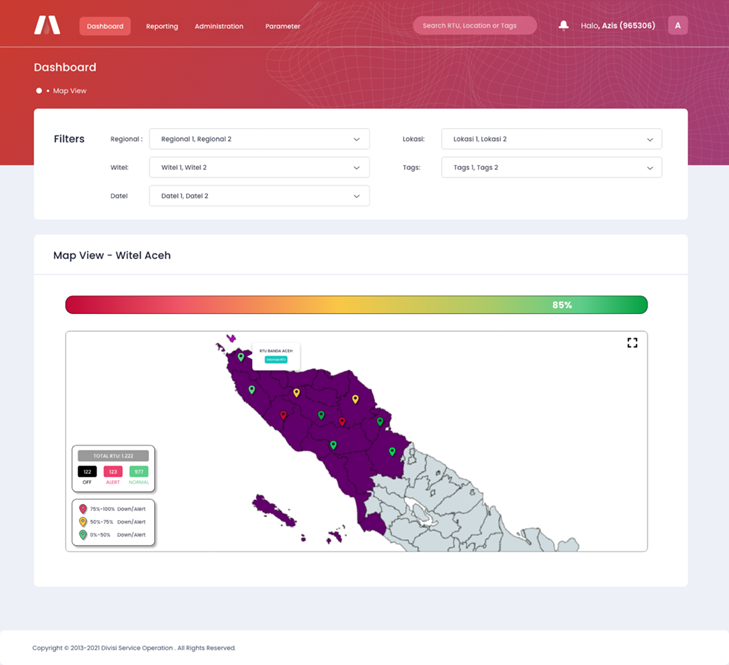Select the southernmost green pin on the map
The width and height of the screenshot is (729, 665).
pos(392,452)
